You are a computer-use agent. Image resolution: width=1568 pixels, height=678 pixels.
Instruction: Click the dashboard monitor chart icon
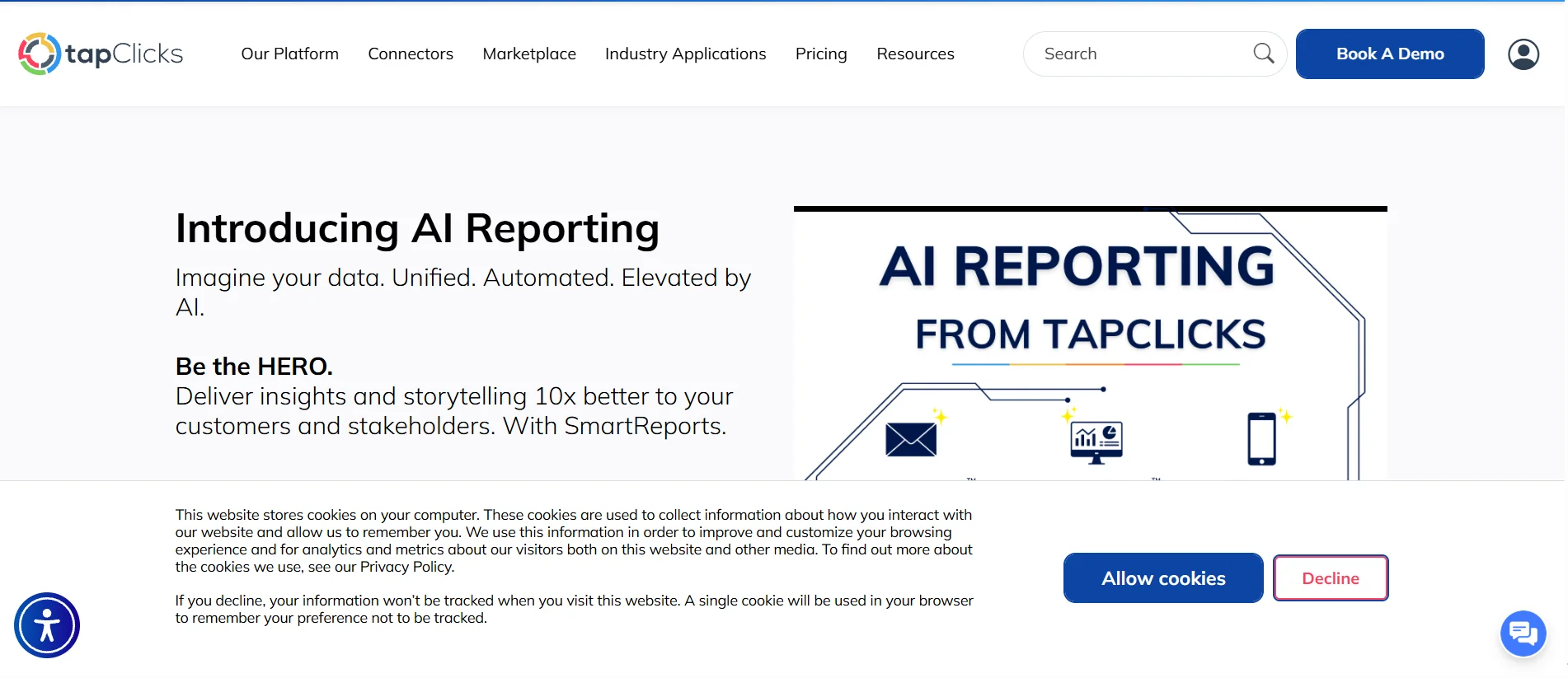[1096, 442]
